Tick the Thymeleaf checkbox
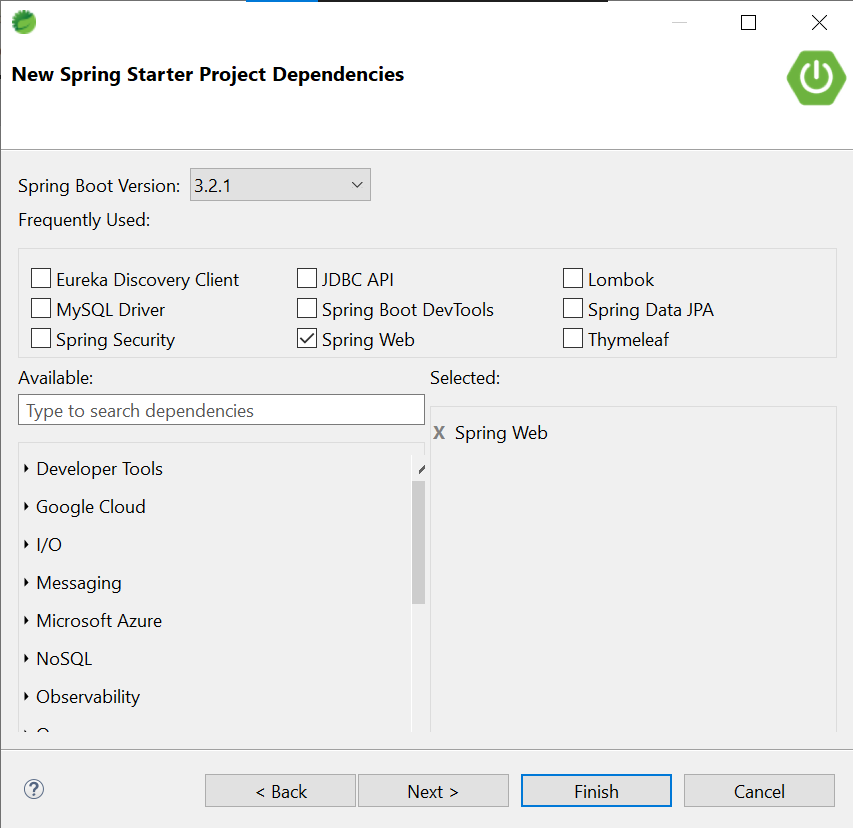This screenshot has width=853, height=828. pyautogui.click(x=573, y=338)
